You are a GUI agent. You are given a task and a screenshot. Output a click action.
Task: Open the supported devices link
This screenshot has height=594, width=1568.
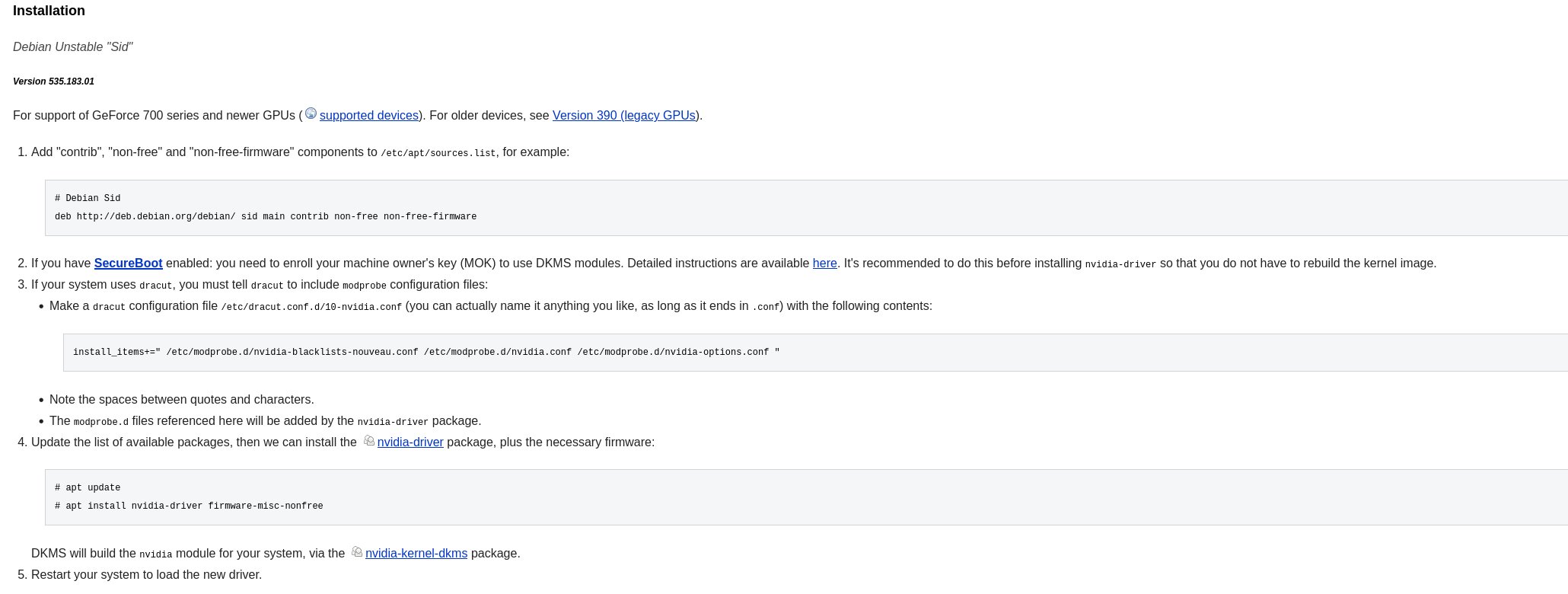pyautogui.click(x=369, y=116)
